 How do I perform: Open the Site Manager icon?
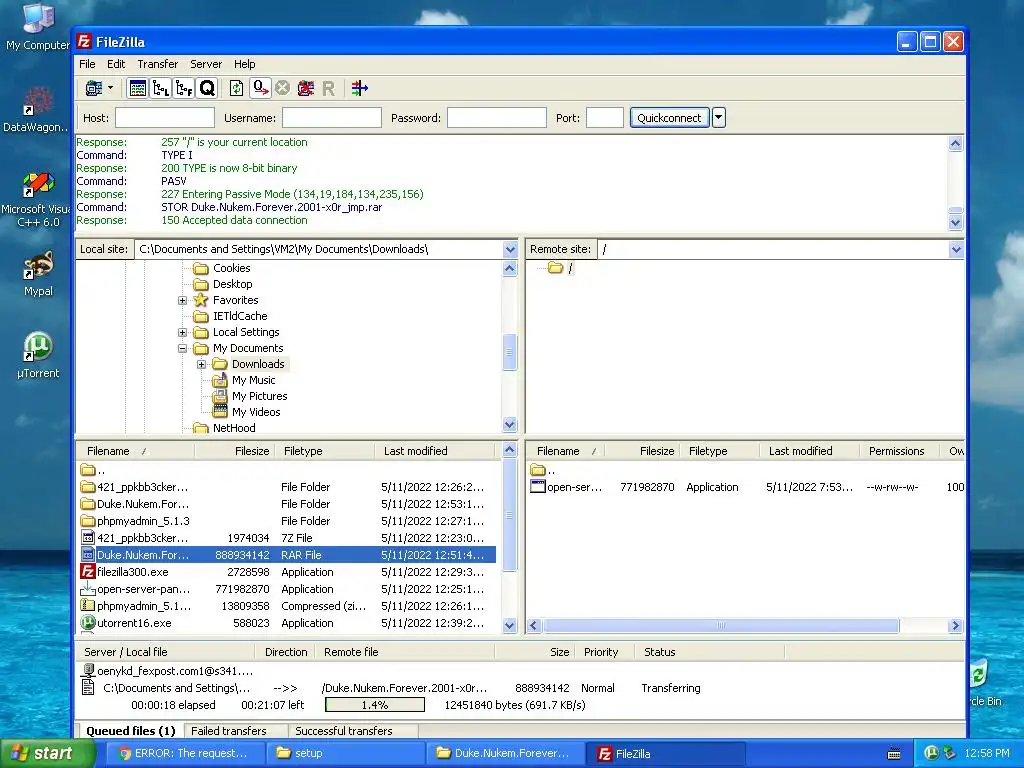click(94, 88)
